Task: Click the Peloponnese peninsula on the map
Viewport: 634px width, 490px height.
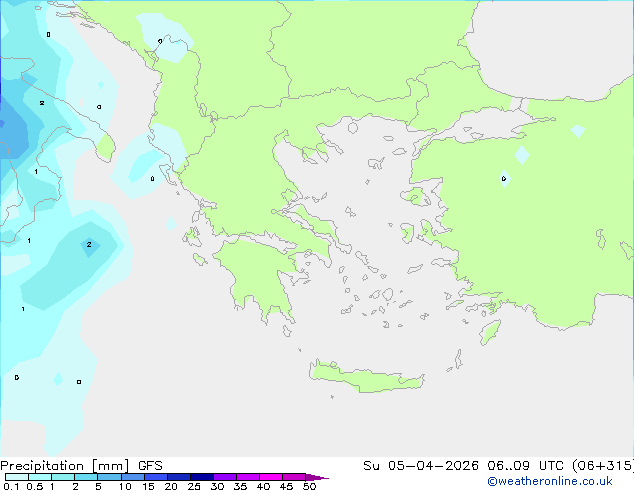Action: (x=259, y=275)
